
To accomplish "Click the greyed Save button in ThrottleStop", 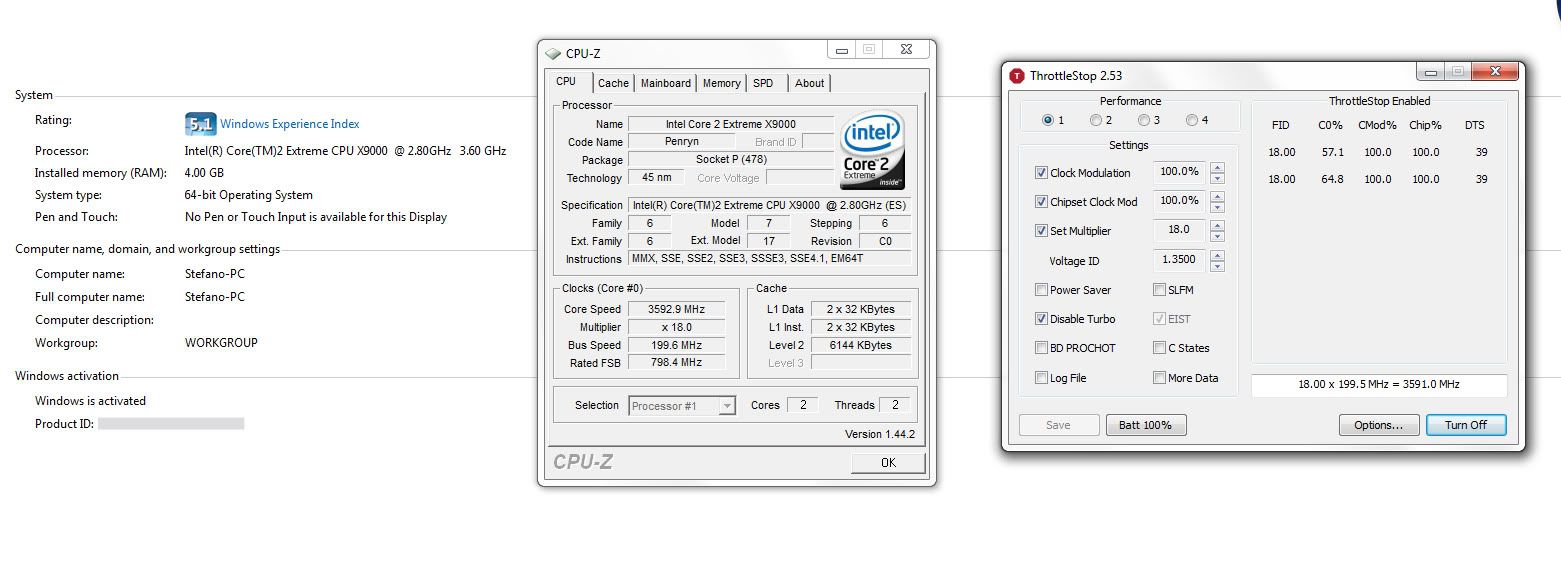I will coord(1058,425).
